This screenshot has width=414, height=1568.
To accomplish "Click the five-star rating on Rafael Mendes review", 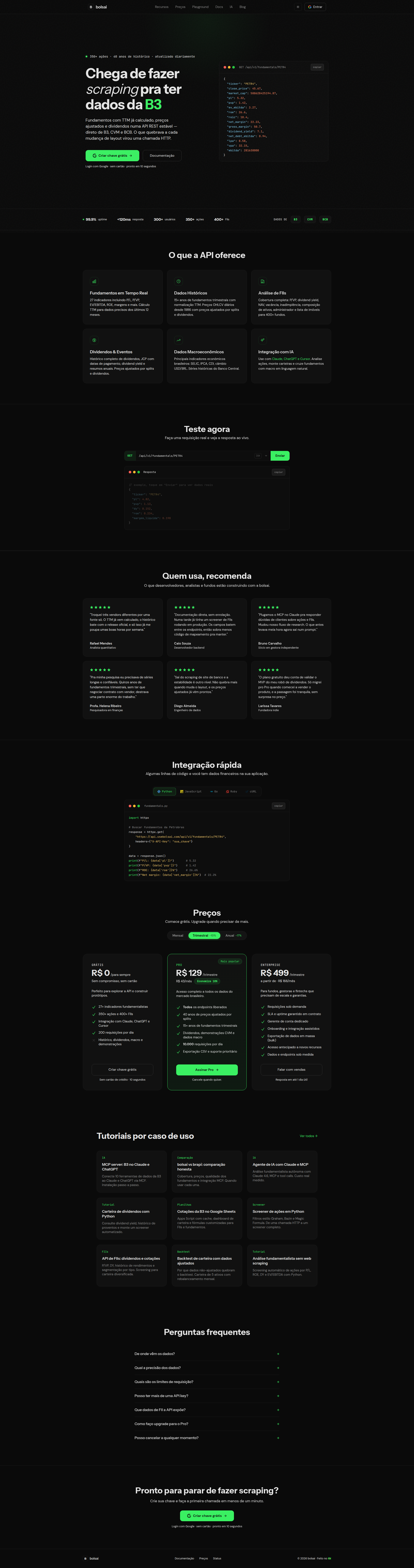I will coord(100,607).
